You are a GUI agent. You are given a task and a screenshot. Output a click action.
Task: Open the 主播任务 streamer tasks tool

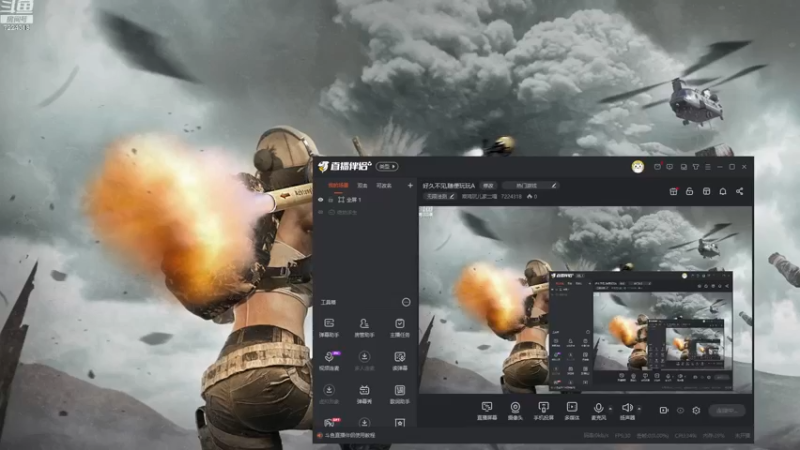click(399, 328)
